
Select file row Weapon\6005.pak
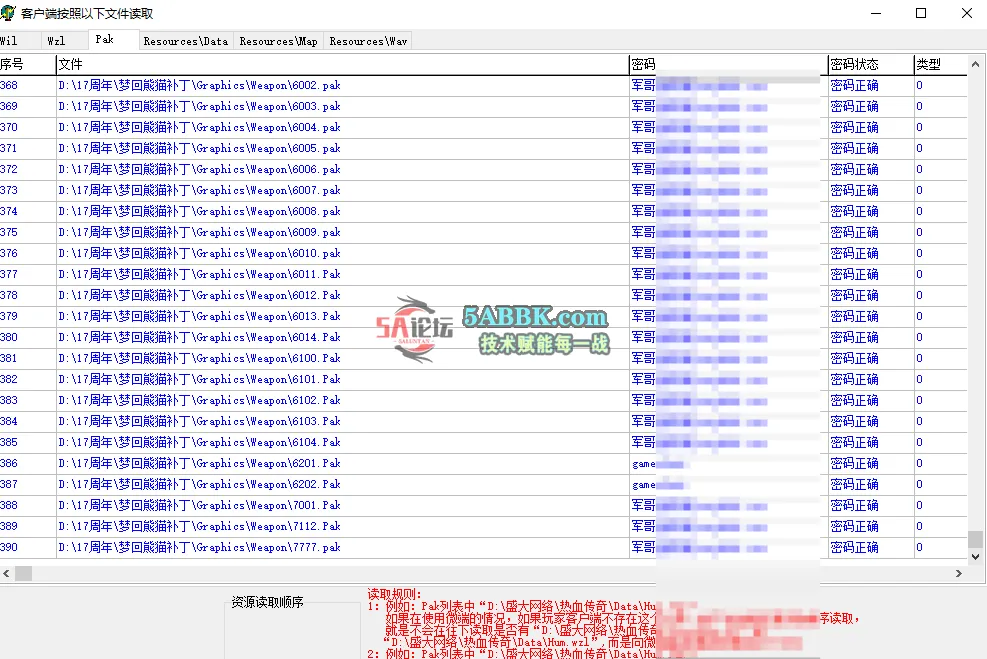(x=483, y=149)
